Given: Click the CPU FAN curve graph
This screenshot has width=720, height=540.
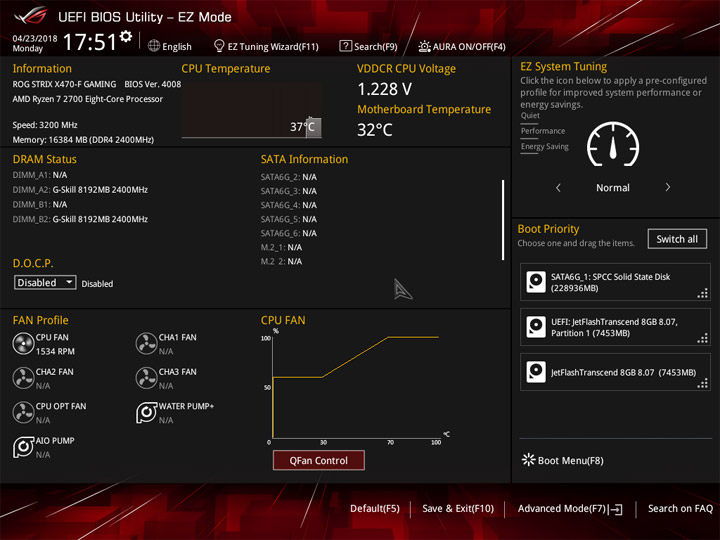Looking at the screenshot, I should point(356,387).
